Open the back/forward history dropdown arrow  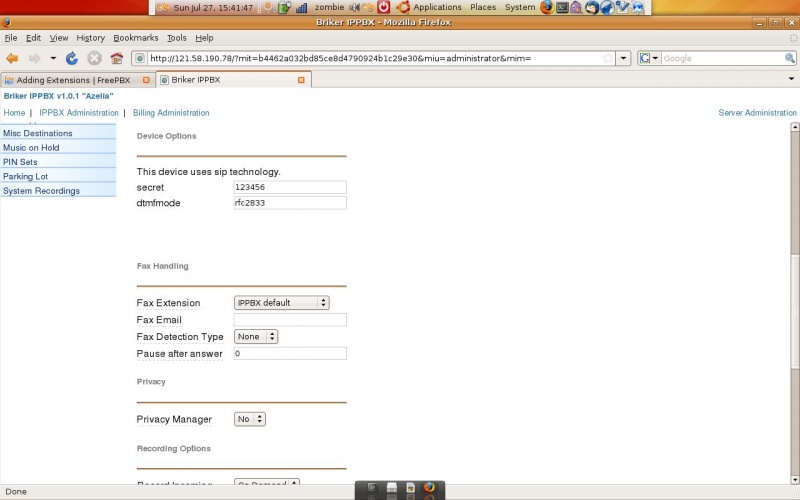click(53, 58)
